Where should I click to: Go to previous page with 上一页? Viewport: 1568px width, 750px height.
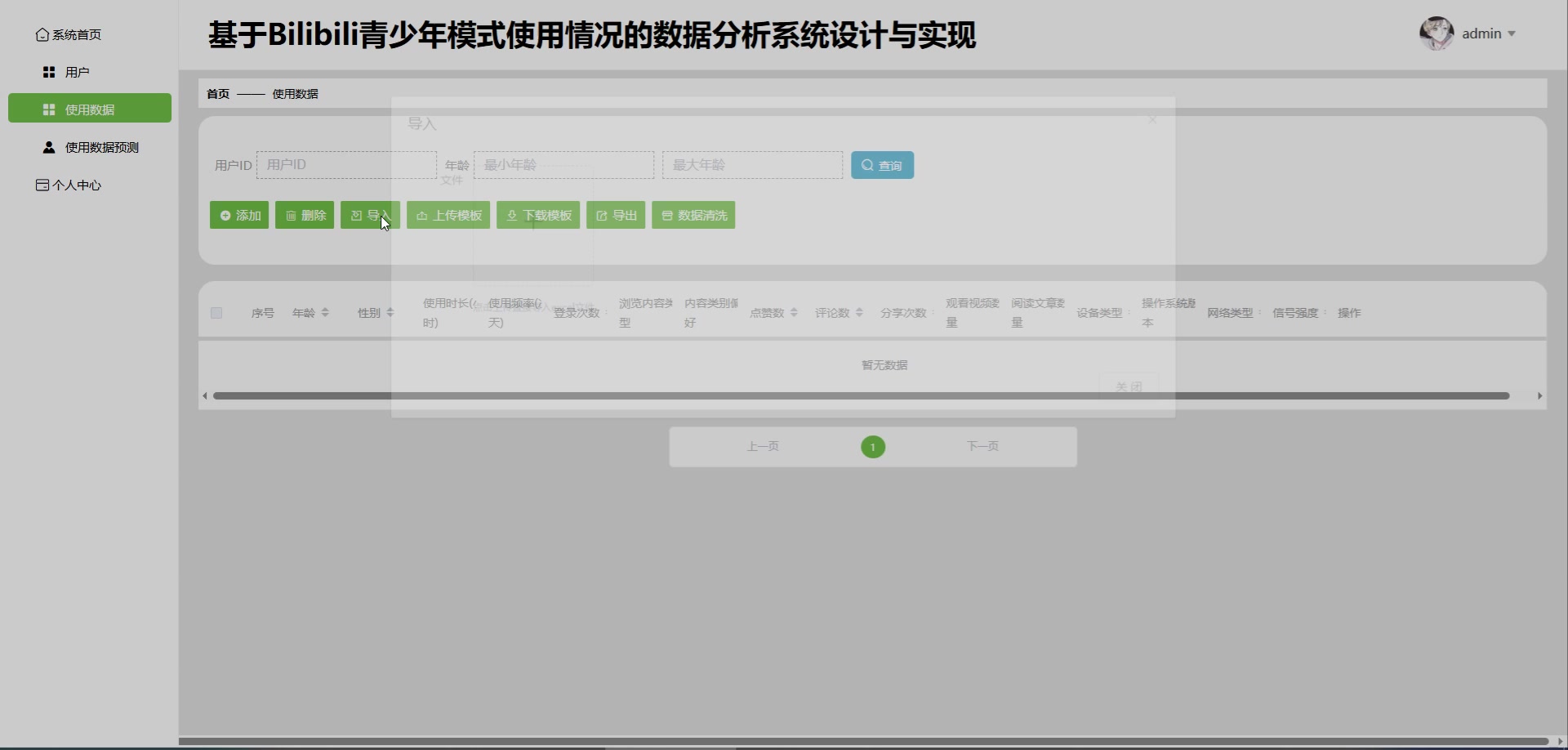coord(763,446)
